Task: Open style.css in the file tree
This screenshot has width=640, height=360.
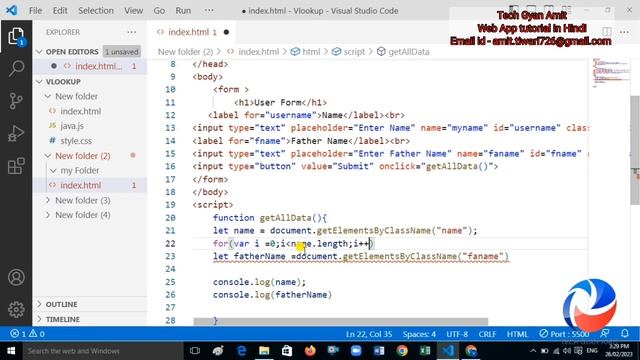Action: tap(90, 141)
